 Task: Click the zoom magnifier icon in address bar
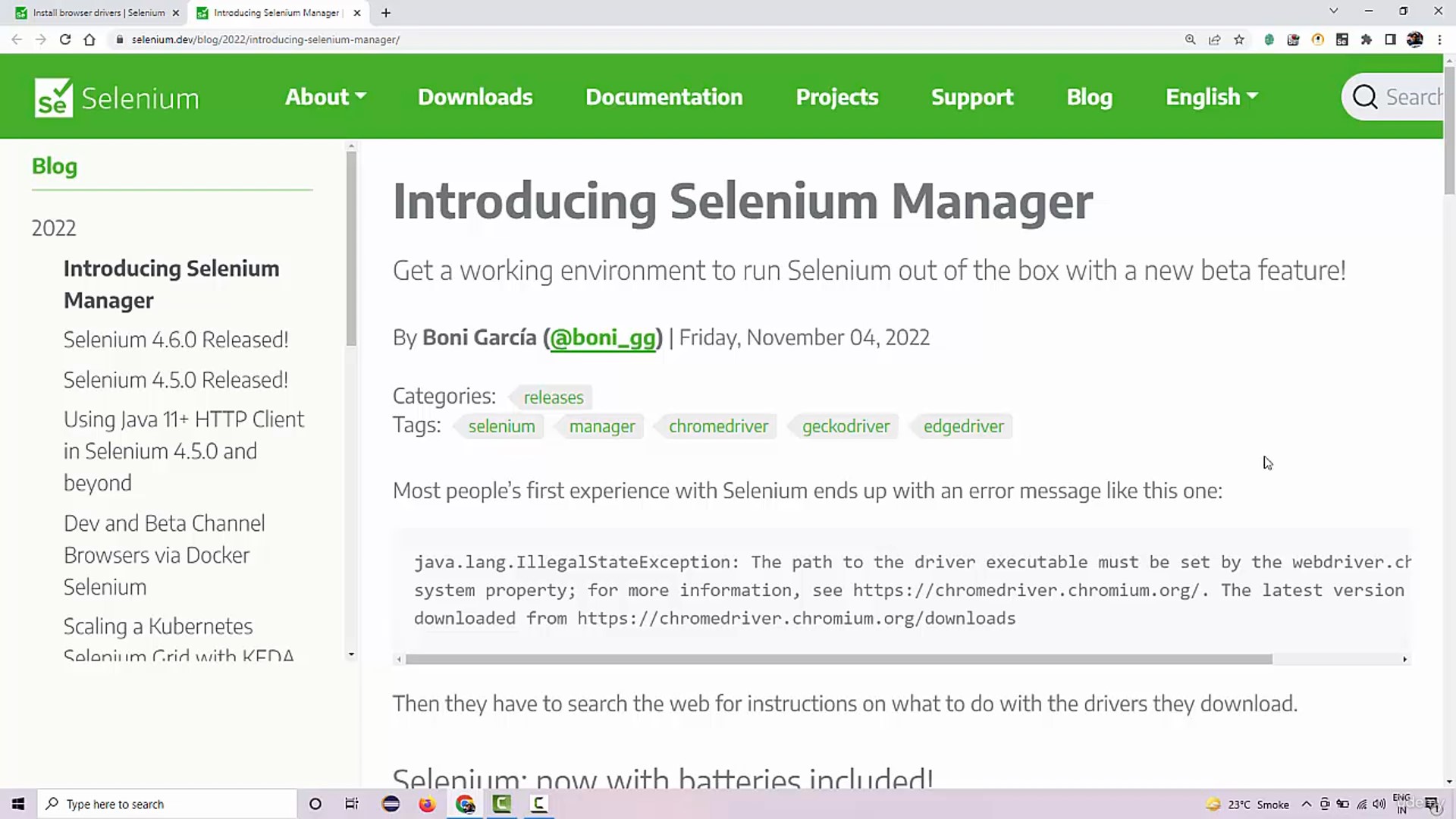click(x=1191, y=39)
